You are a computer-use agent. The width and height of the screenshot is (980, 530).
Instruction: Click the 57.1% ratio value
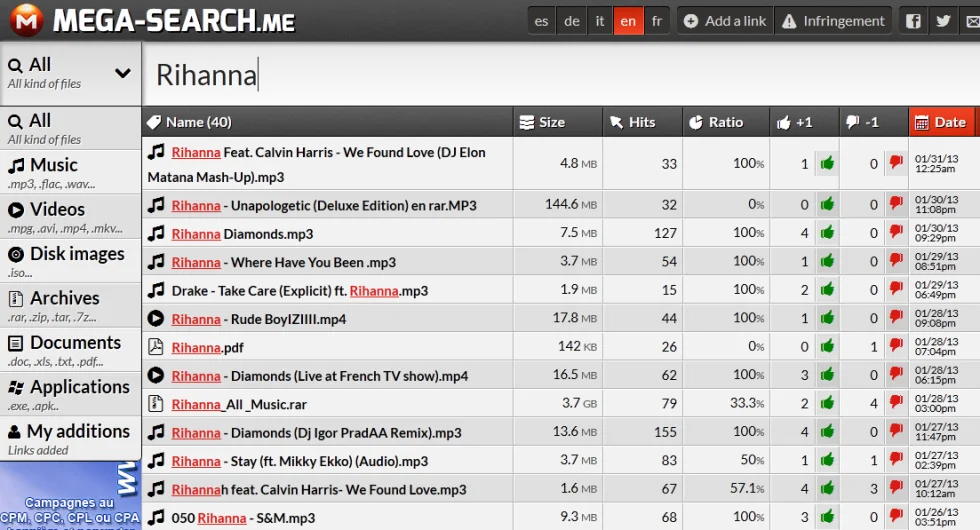(747, 489)
